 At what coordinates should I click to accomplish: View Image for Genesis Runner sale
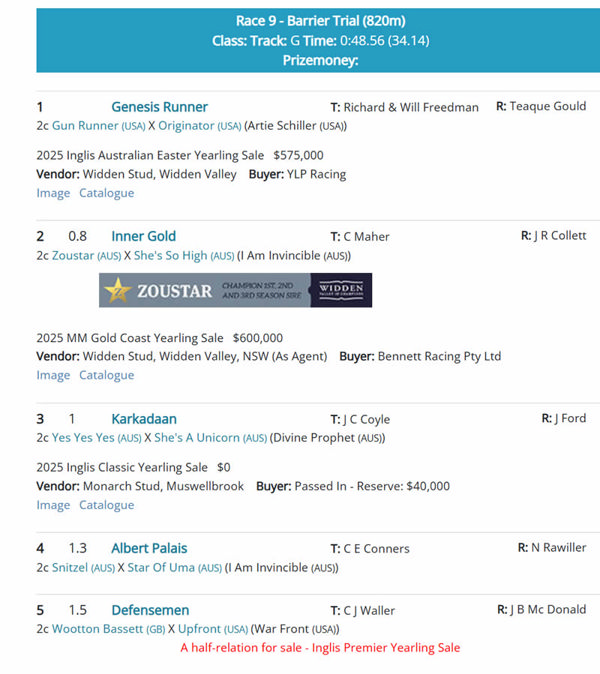[x=53, y=193]
